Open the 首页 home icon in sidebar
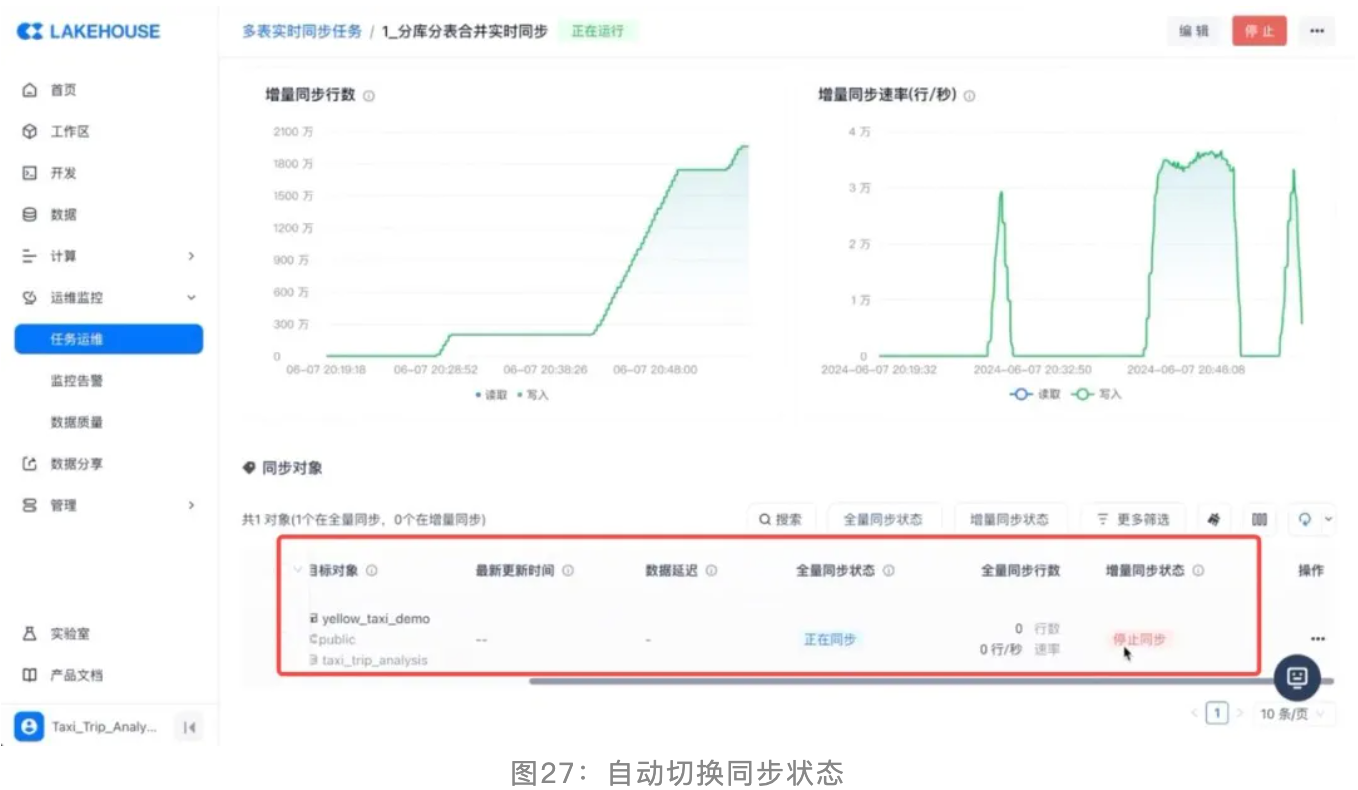Viewport: 1358px width, 790px height. click(x=30, y=90)
